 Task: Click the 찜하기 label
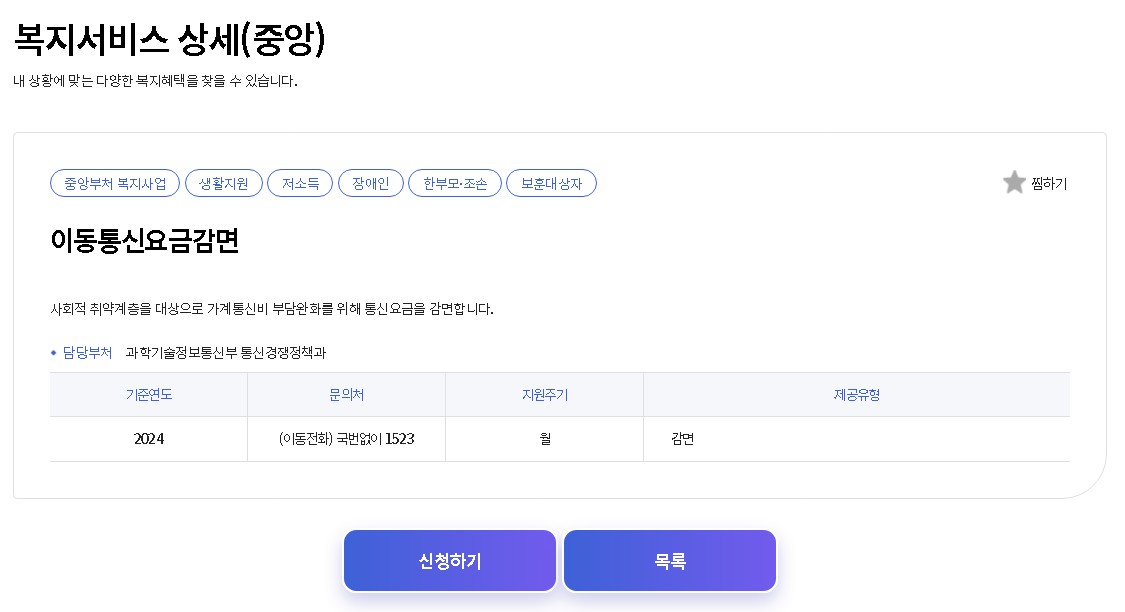(1047, 184)
